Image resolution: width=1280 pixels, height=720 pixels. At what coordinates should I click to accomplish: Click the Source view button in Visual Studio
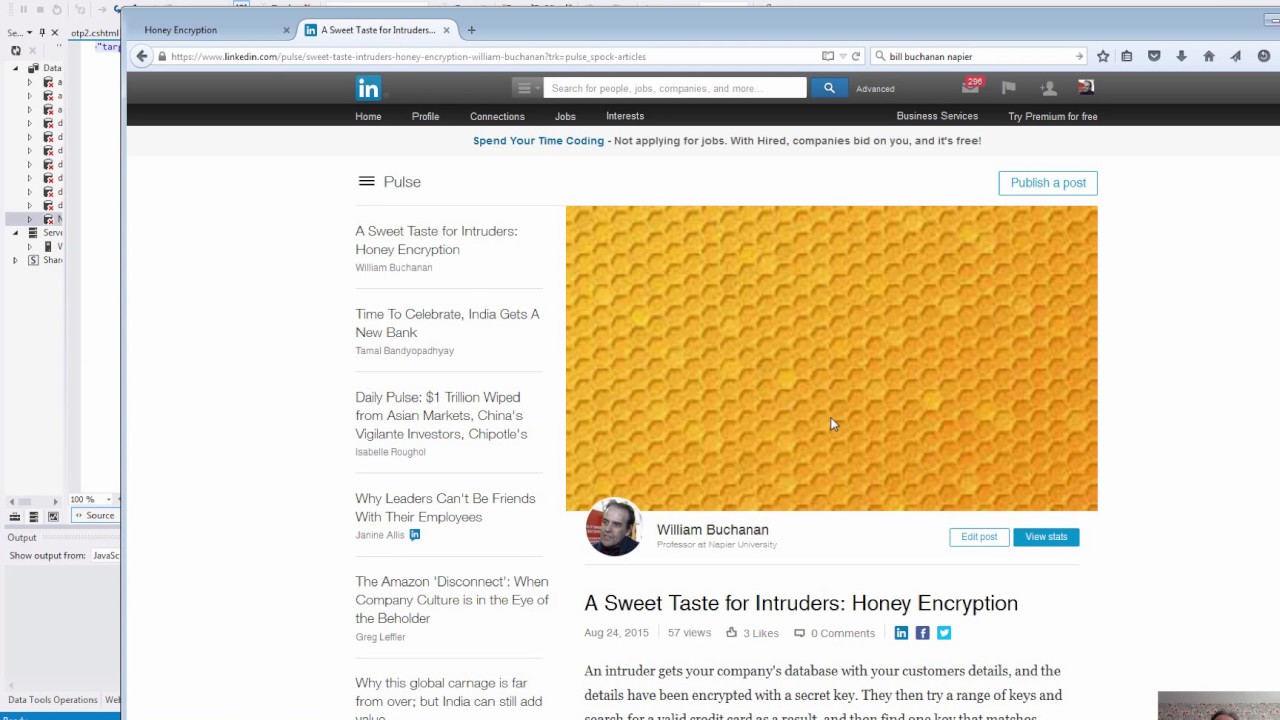[x=96, y=516]
